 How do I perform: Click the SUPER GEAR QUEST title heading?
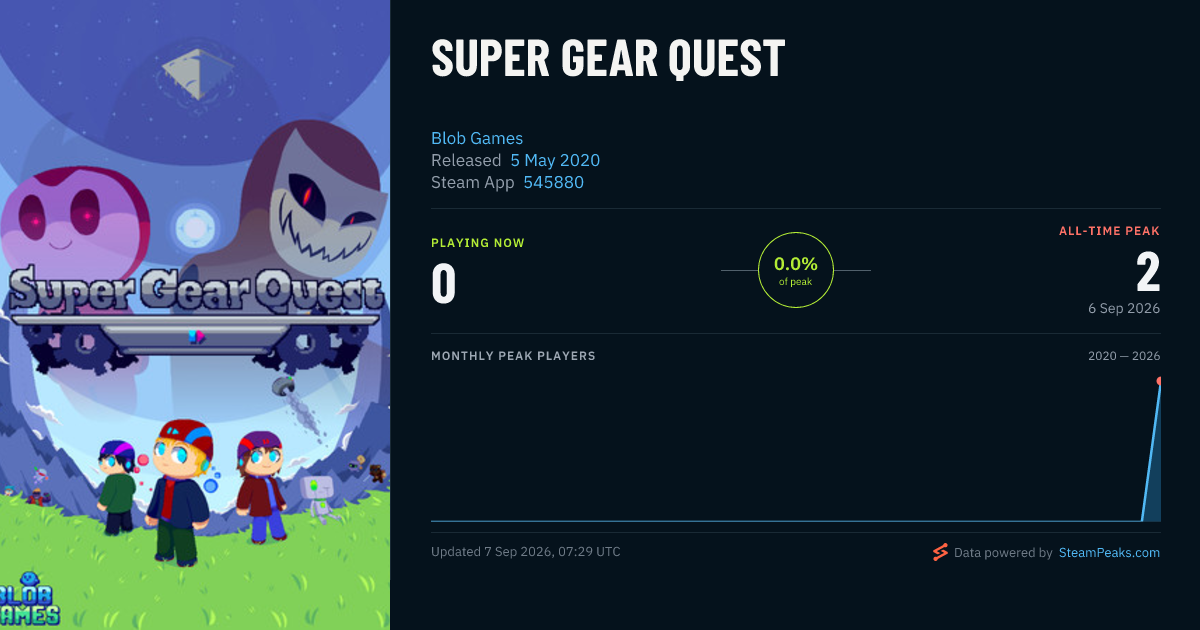(608, 58)
